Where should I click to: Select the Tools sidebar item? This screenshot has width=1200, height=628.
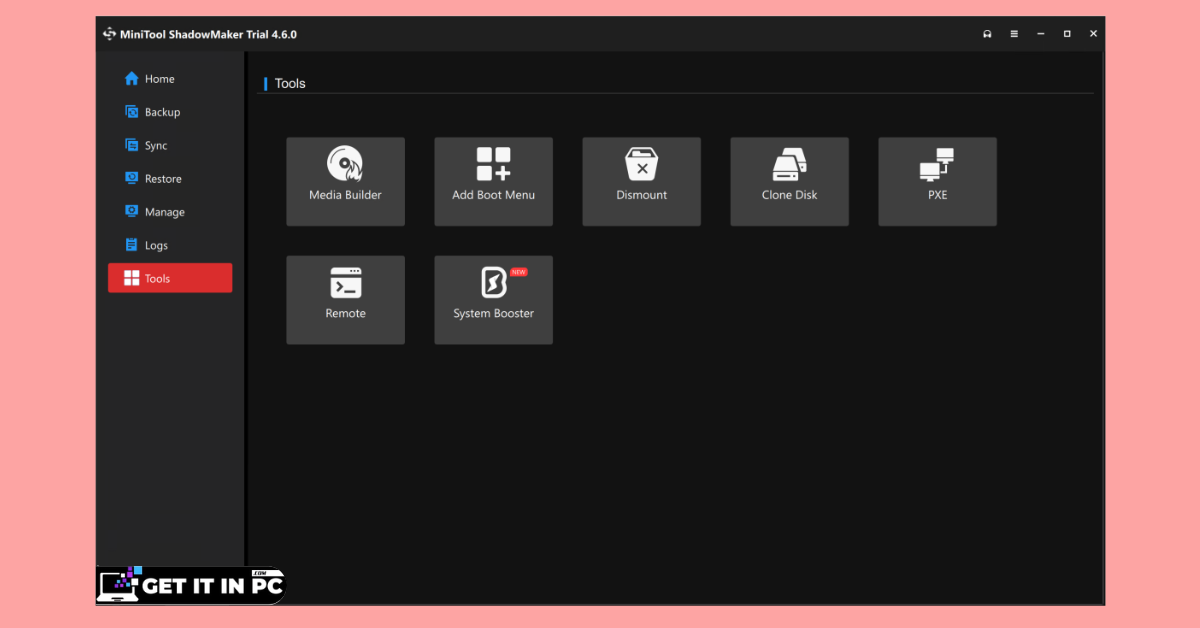170,278
